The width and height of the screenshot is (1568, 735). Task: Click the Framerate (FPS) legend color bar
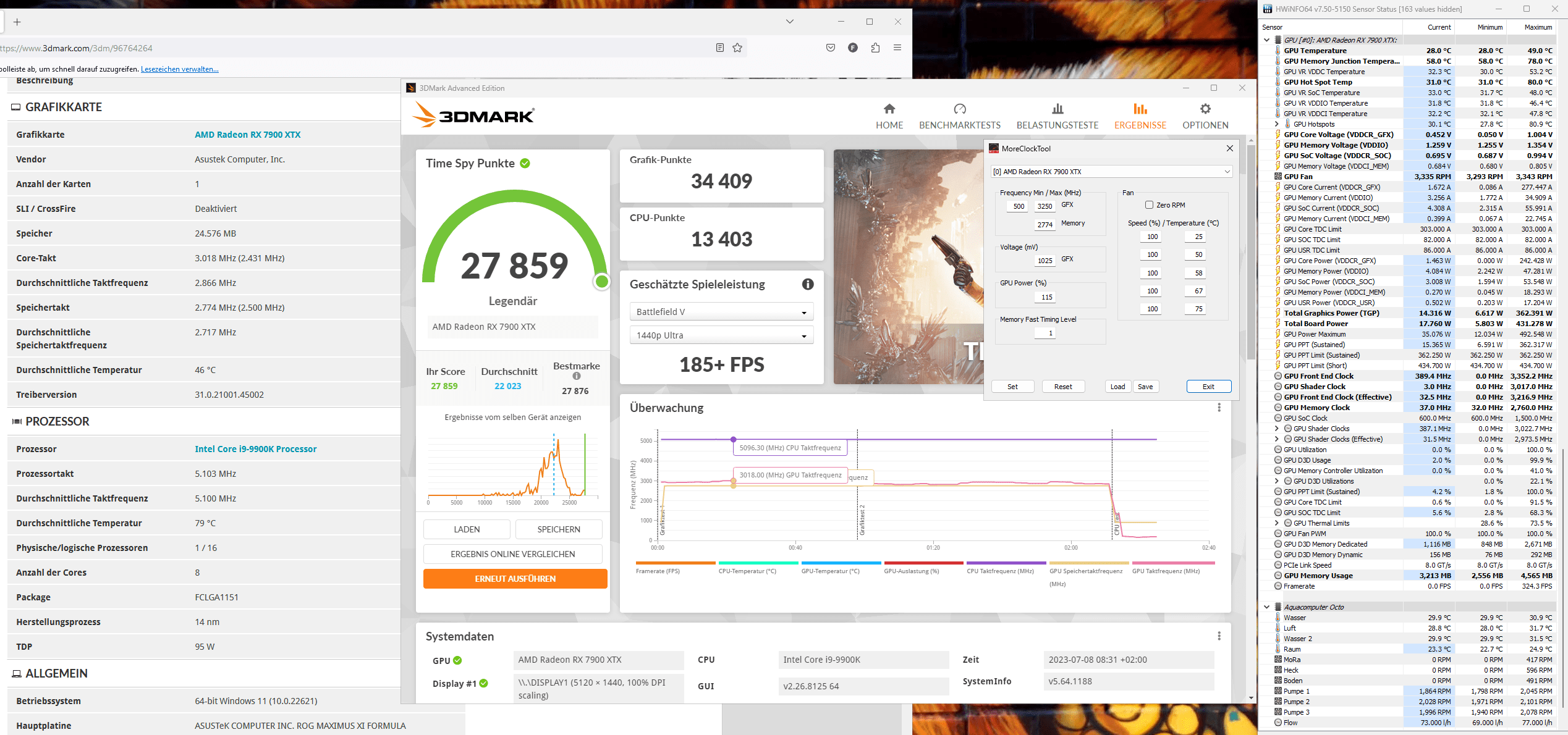point(675,563)
